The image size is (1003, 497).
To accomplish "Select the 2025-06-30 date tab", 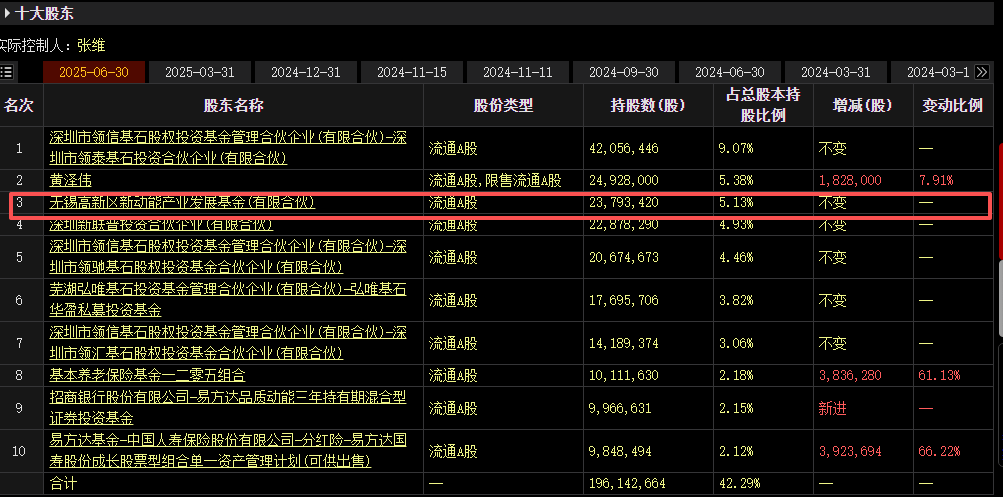I will click(x=94, y=72).
